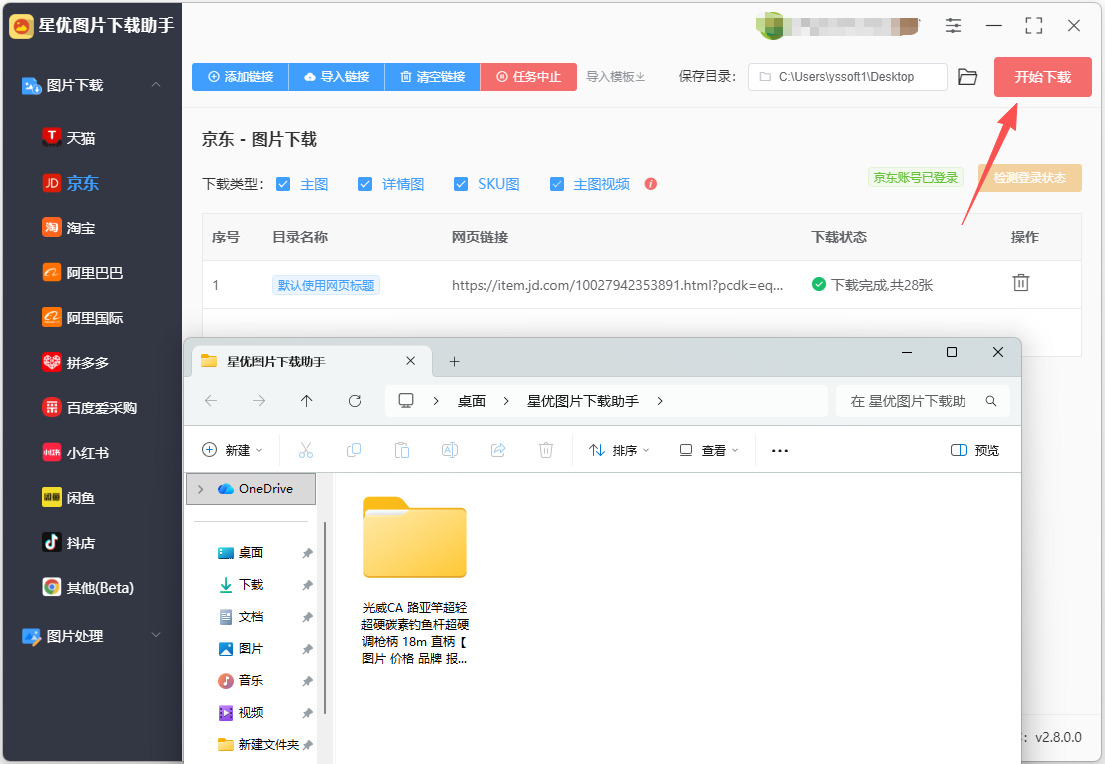Toggle the 主图视频 checkbox
Screen dimensions: 1105x764
[556, 184]
